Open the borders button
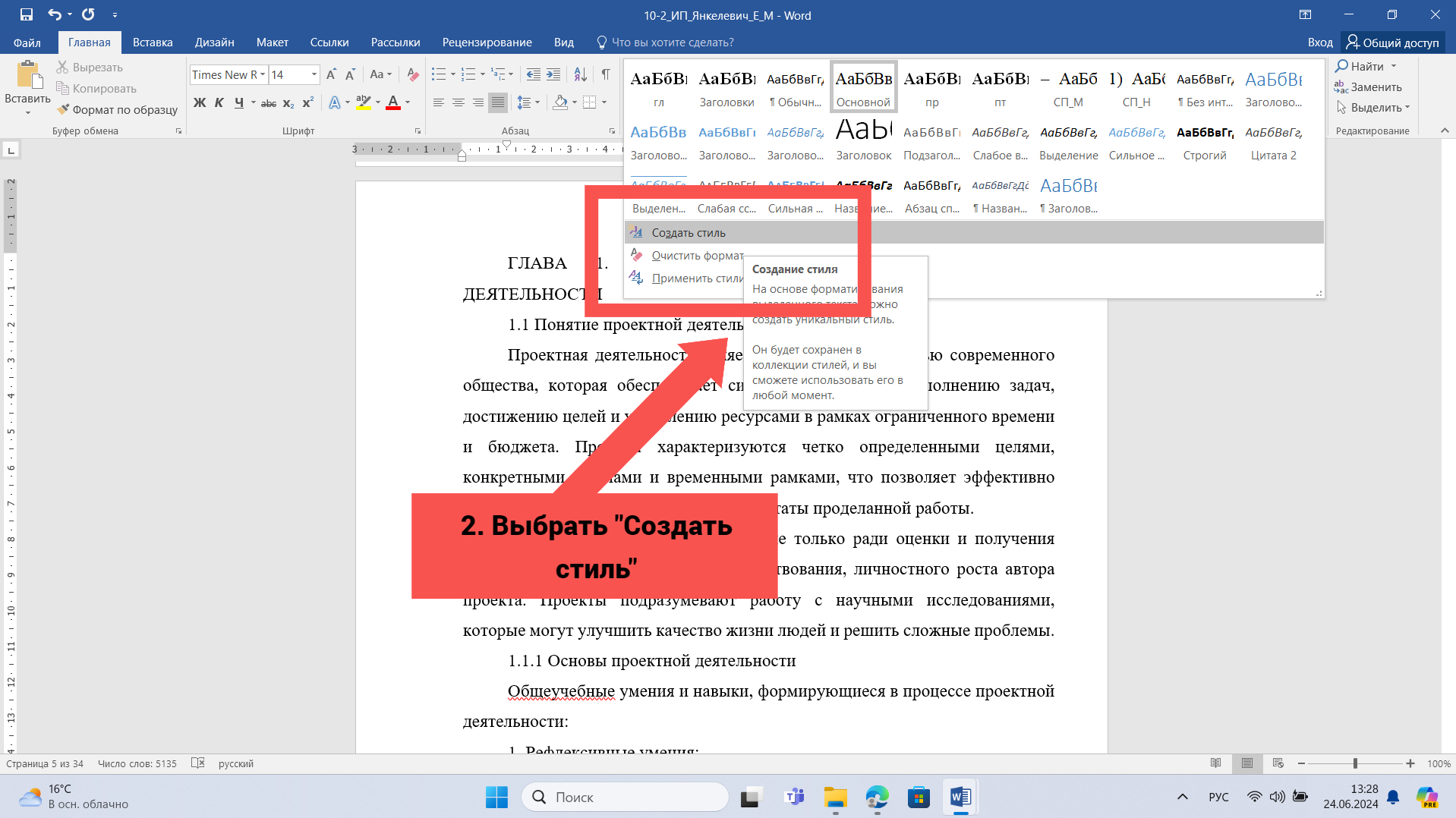Image resolution: width=1456 pixels, height=818 pixels. coord(590,102)
